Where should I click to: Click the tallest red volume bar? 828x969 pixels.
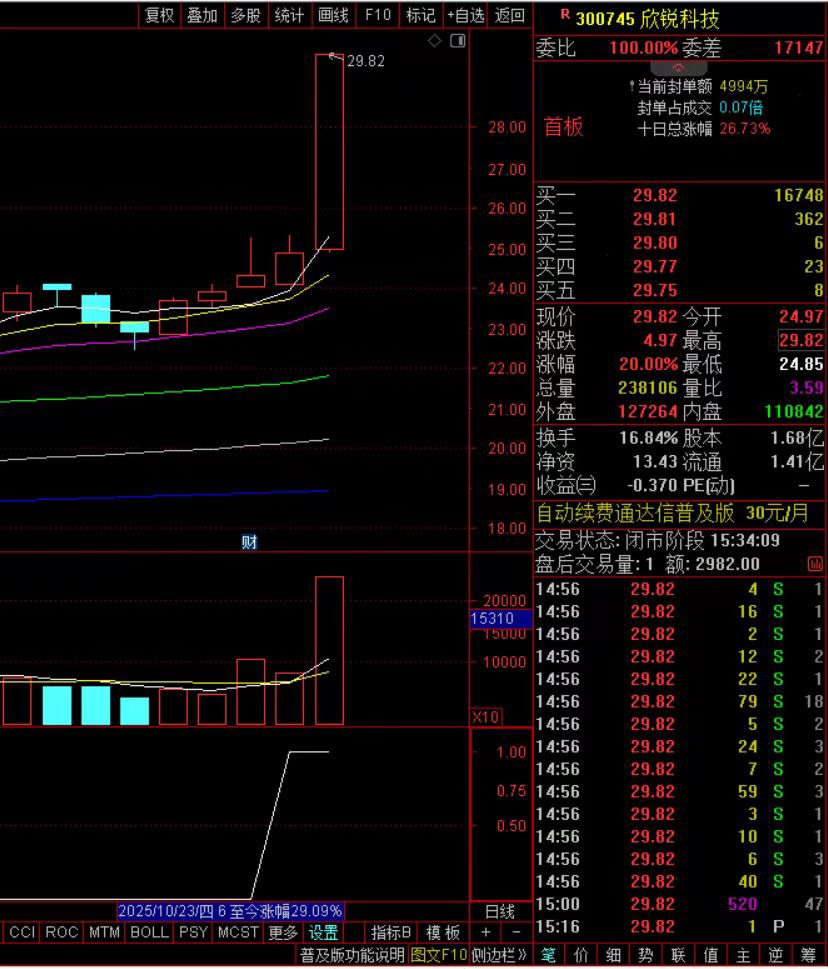click(329, 650)
